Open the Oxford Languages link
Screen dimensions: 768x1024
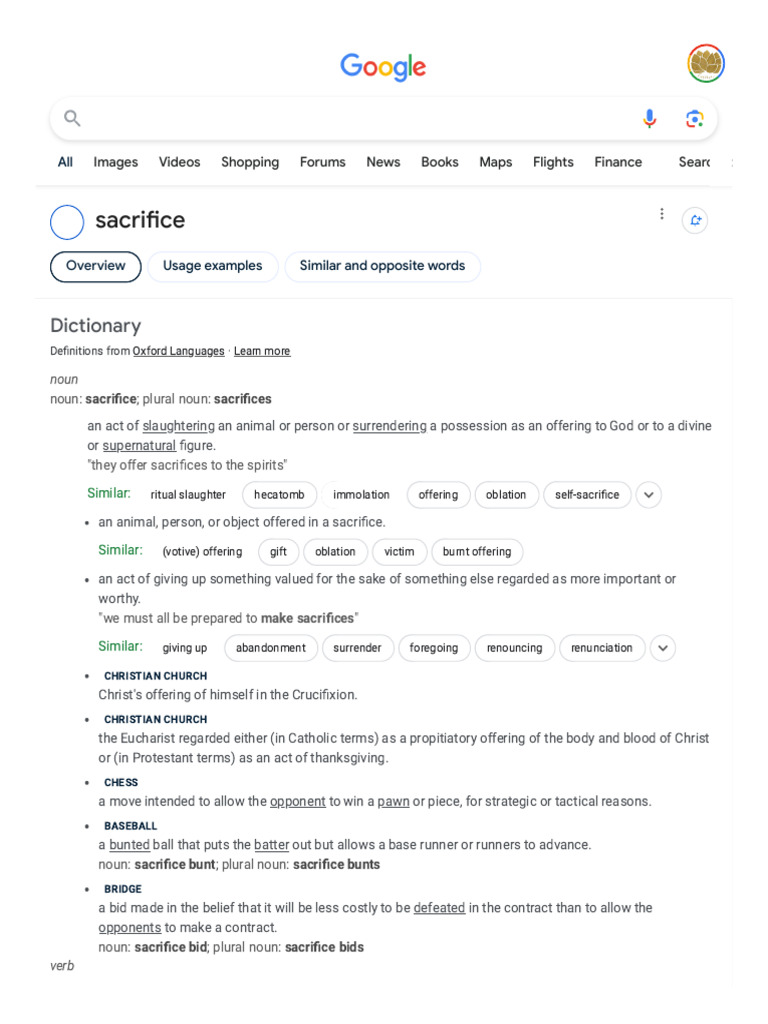179,351
